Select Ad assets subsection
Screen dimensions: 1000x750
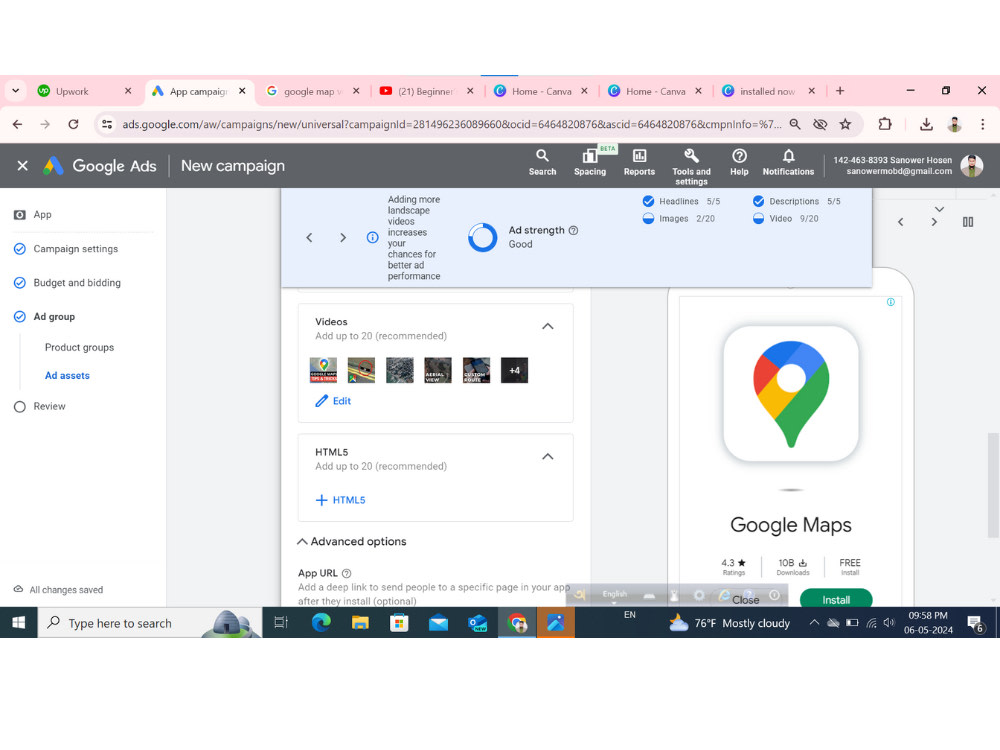point(67,376)
